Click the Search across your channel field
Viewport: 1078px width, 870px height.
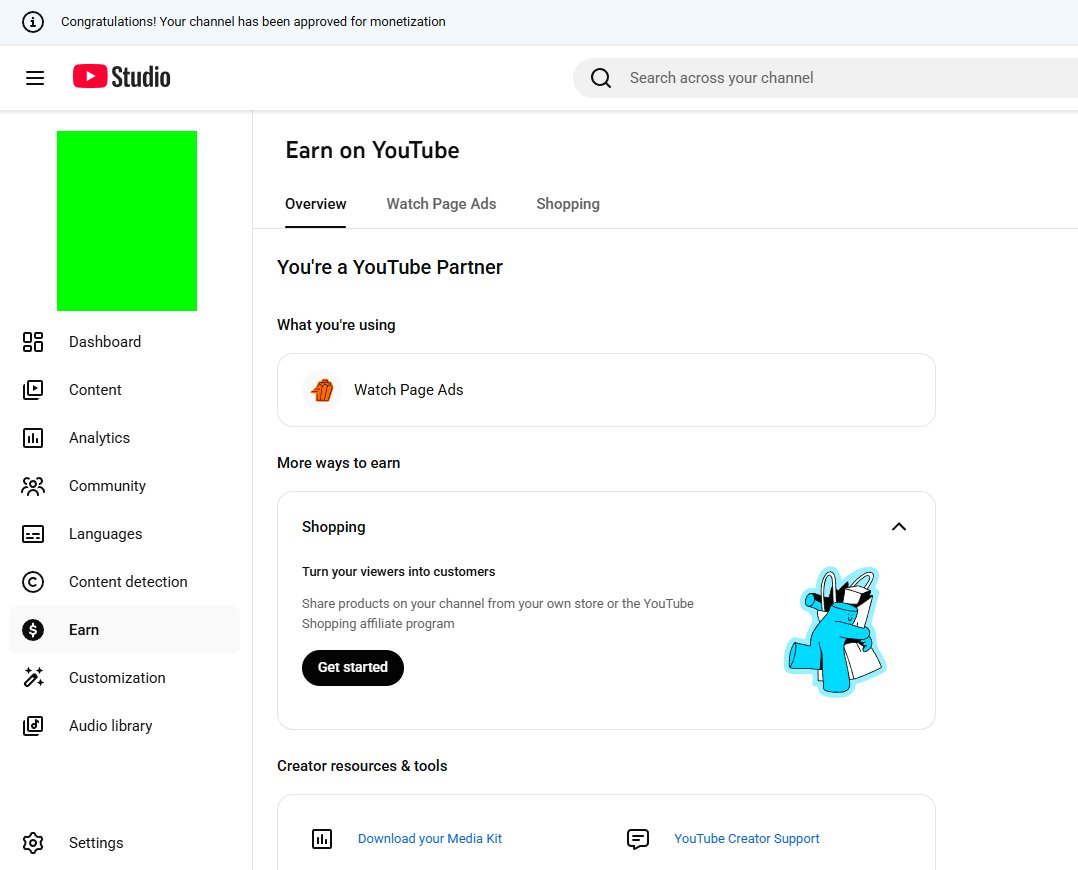825,78
